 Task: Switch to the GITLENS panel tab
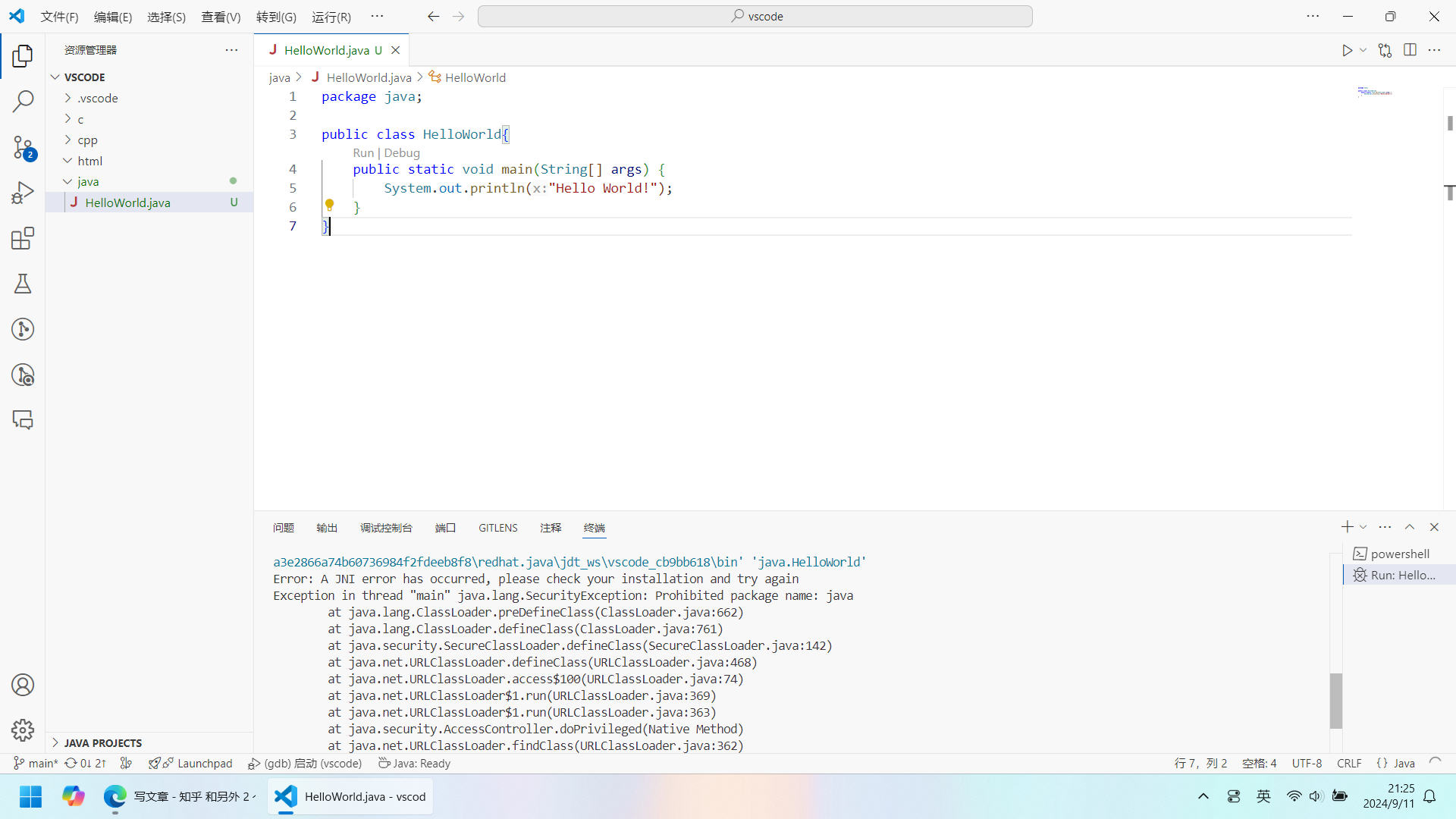tap(497, 528)
